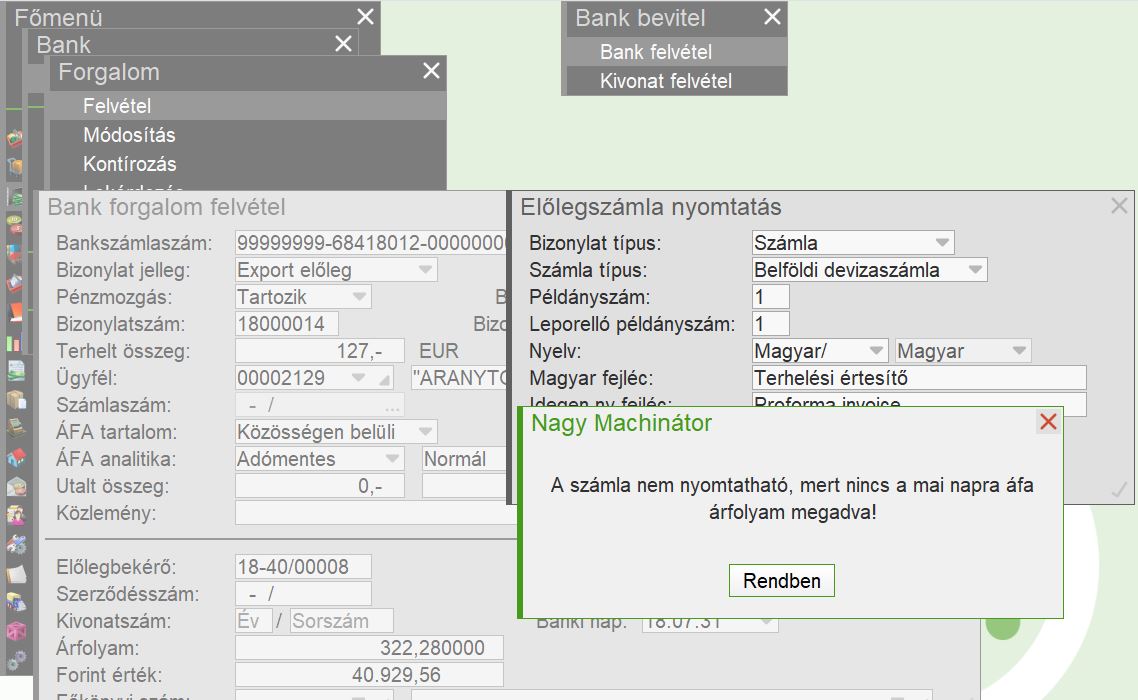Click the Rendben button in the dialog
The width and height of the screenshot is (1138, 700).
click(x=782, y=581)
